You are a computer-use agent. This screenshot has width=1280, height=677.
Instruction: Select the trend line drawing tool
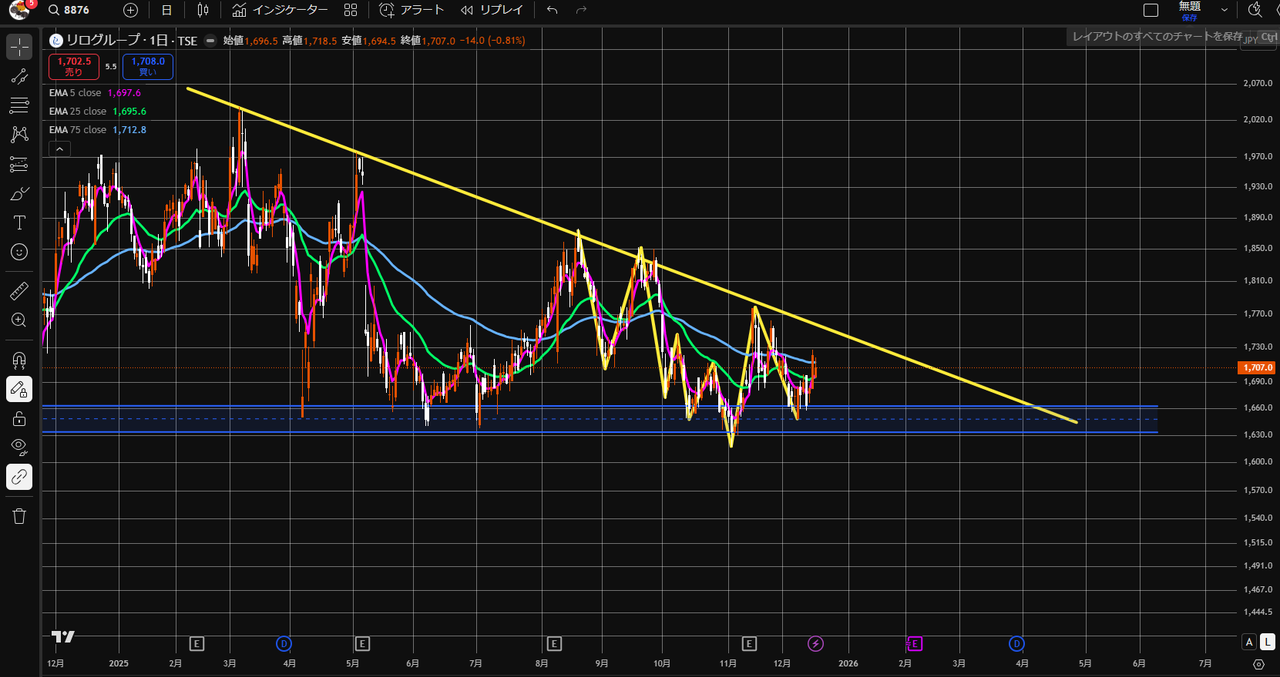click(19, 76)
